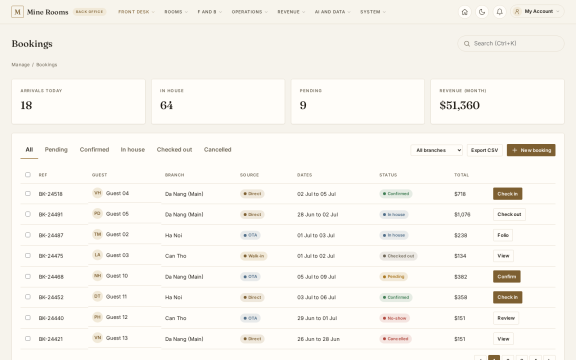The height and width of the screenshot is (360, 576).
Task: Click VH avatar for Guest 04
Action: [x=97, y=193]
